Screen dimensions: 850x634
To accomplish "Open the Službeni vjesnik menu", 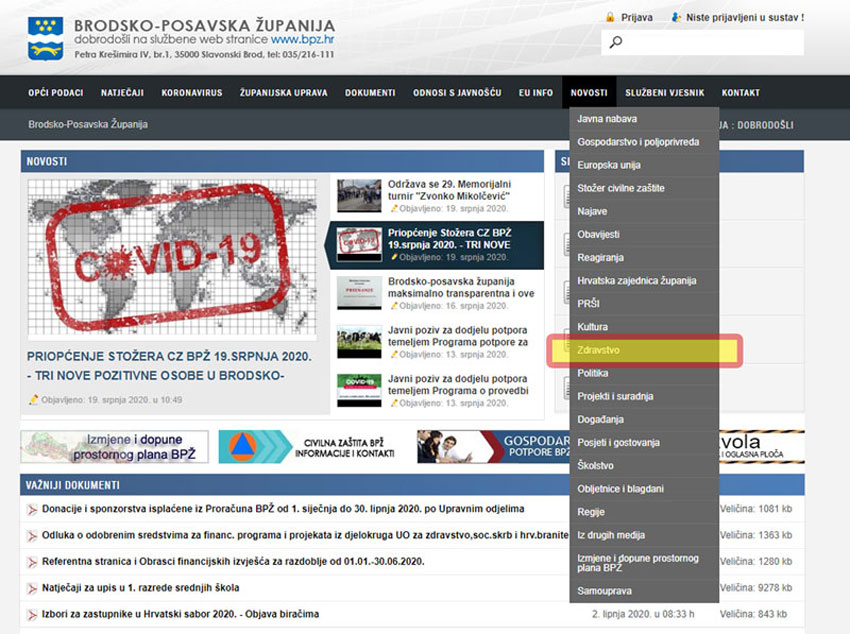I will point(664,93).
